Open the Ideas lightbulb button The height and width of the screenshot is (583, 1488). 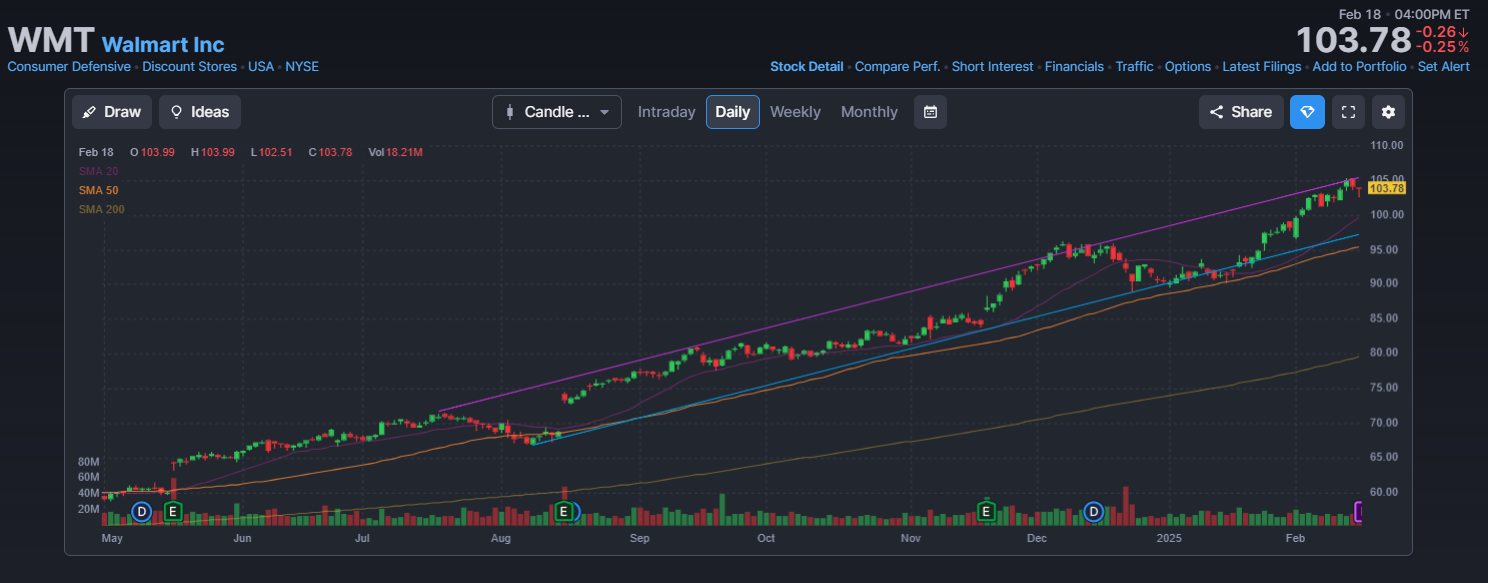[x=200, y=112]
